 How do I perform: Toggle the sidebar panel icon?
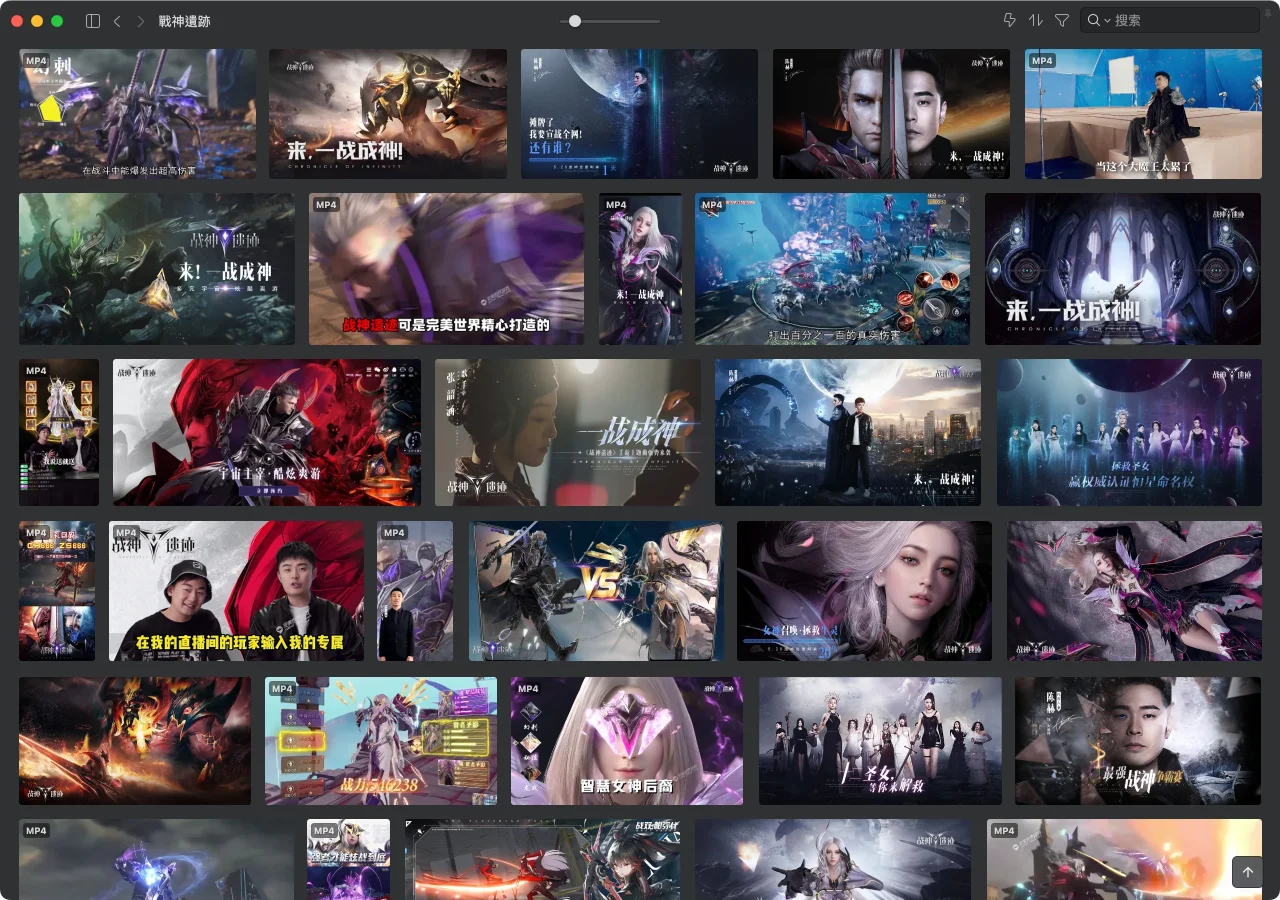pyautogui.click(x=93, y=21)
